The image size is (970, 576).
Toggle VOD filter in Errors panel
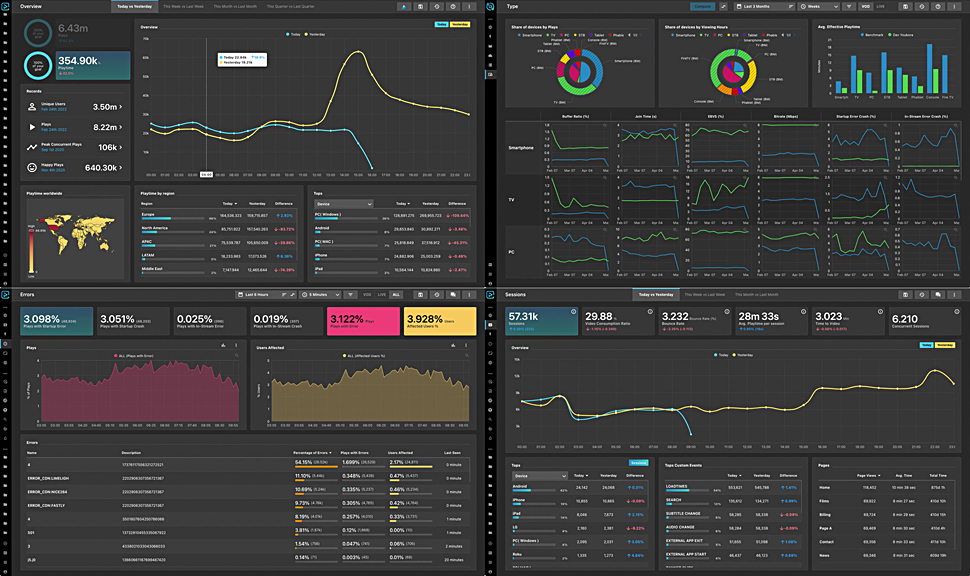point(367,294)
